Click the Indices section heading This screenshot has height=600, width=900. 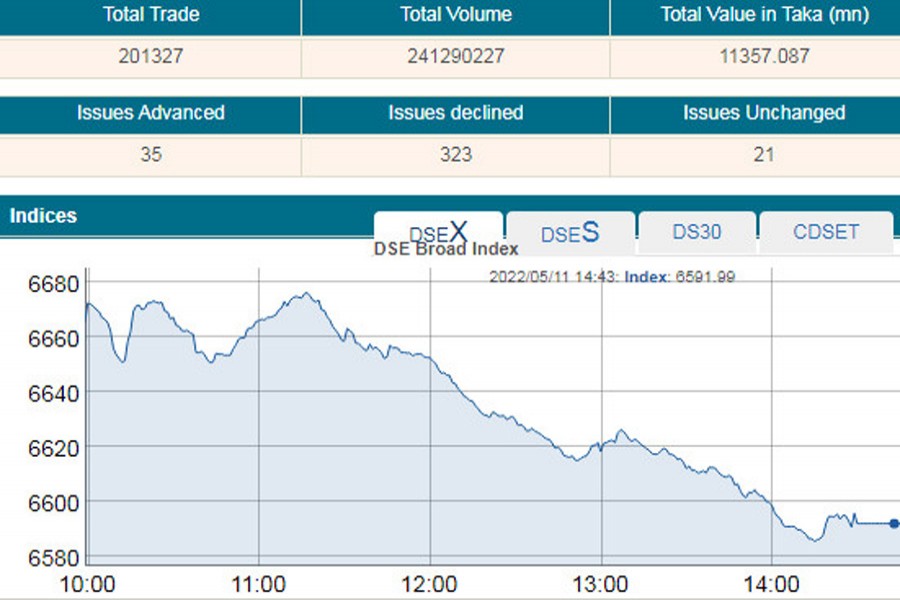pos(43,216)
